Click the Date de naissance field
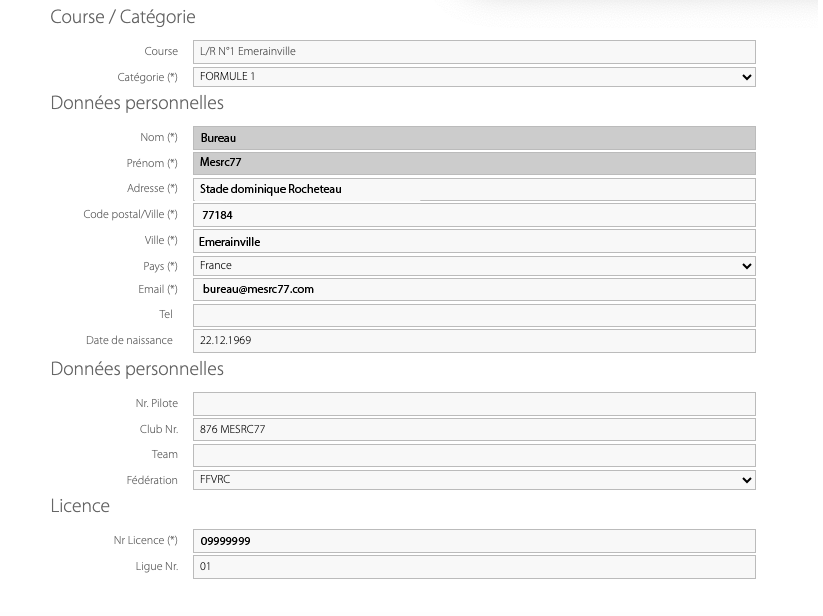The width and height of the screenshot is (823, 616). click(474, 341)
